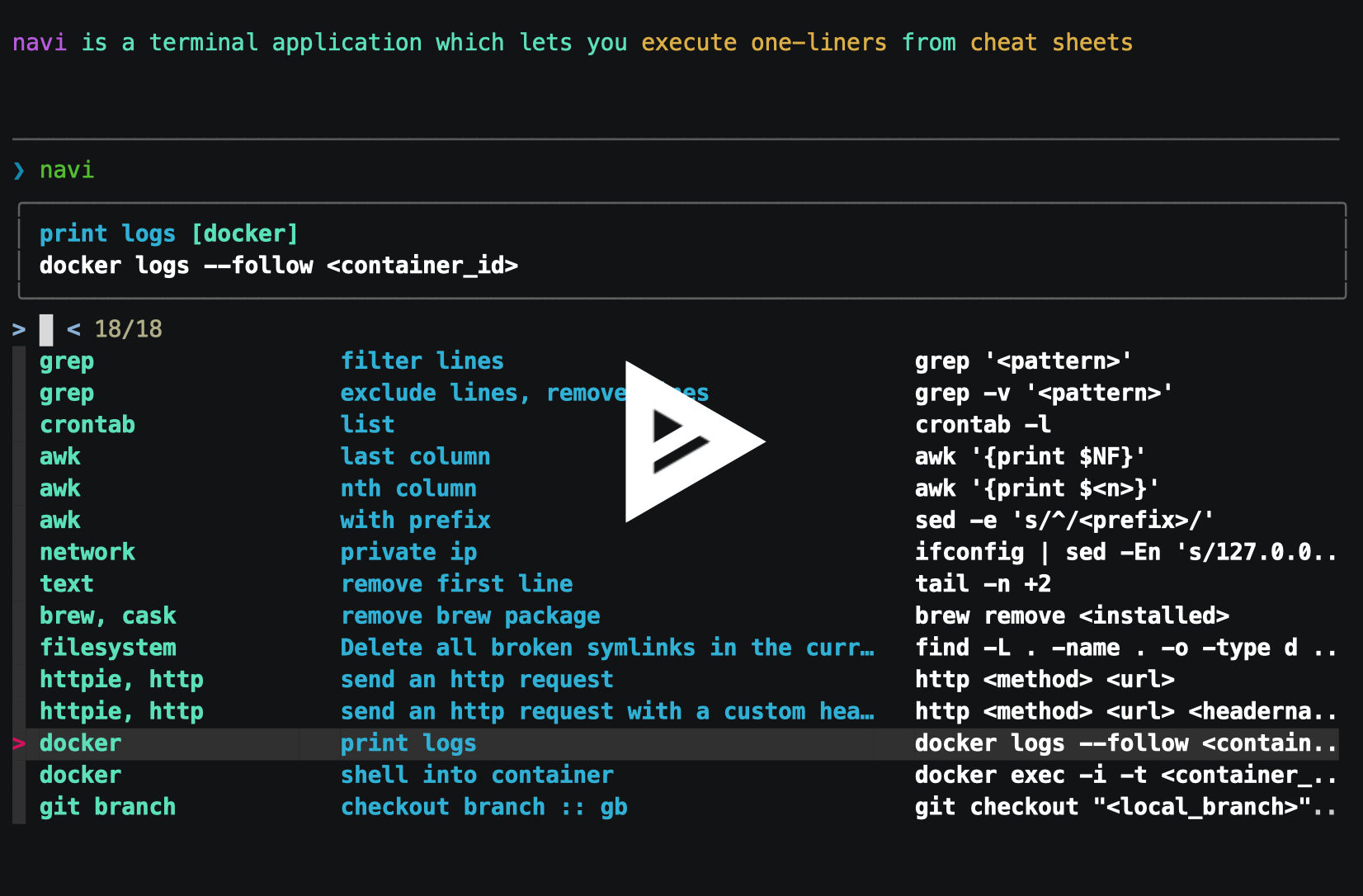Screen dimensions: 1363x896
Task: Click the 'crontab' tag label
Action: pos(87,425)
